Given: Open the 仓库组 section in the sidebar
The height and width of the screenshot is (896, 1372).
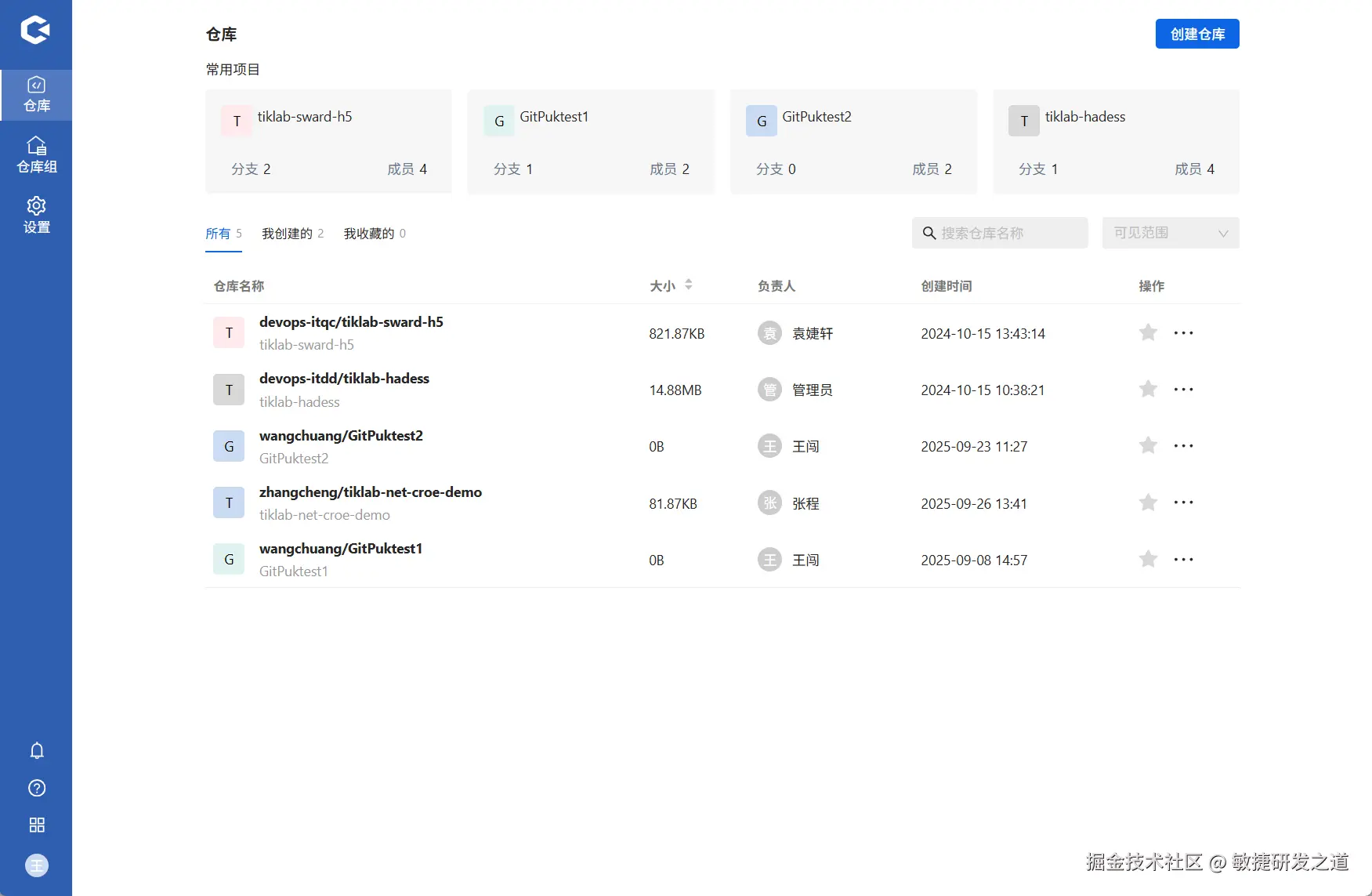Looking at the screenshot, I should pos(36,154).
